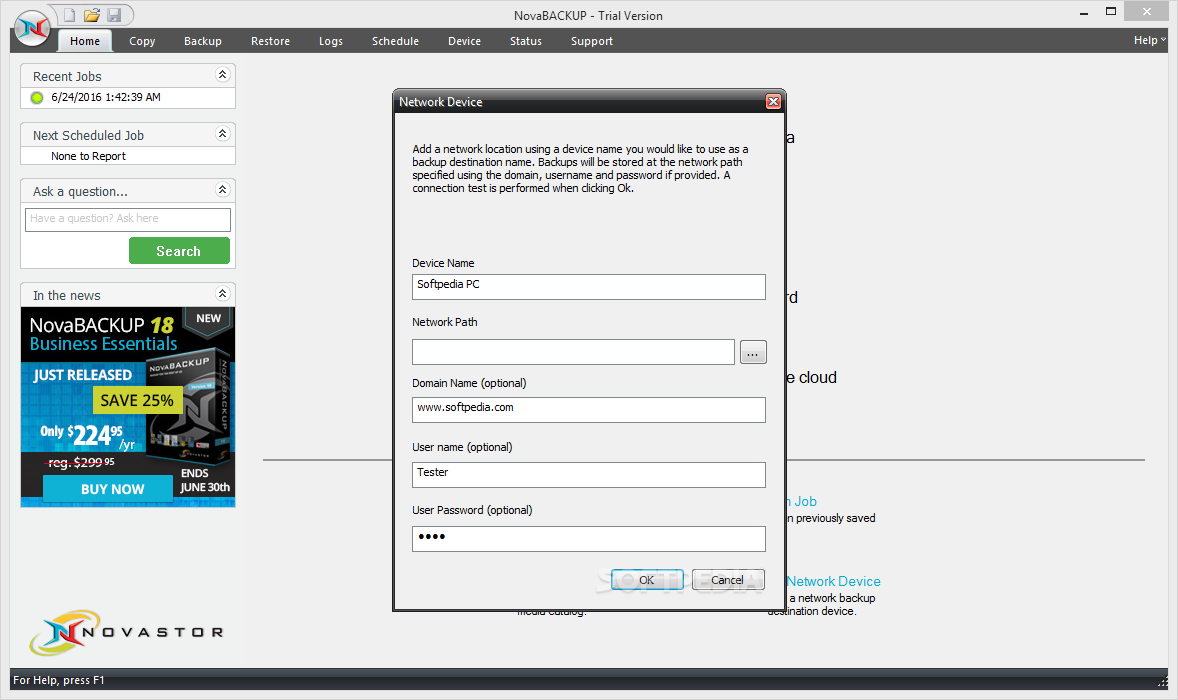Click the User name field
The height and width of the screenshot is (700, 1178).
[588, 475]
